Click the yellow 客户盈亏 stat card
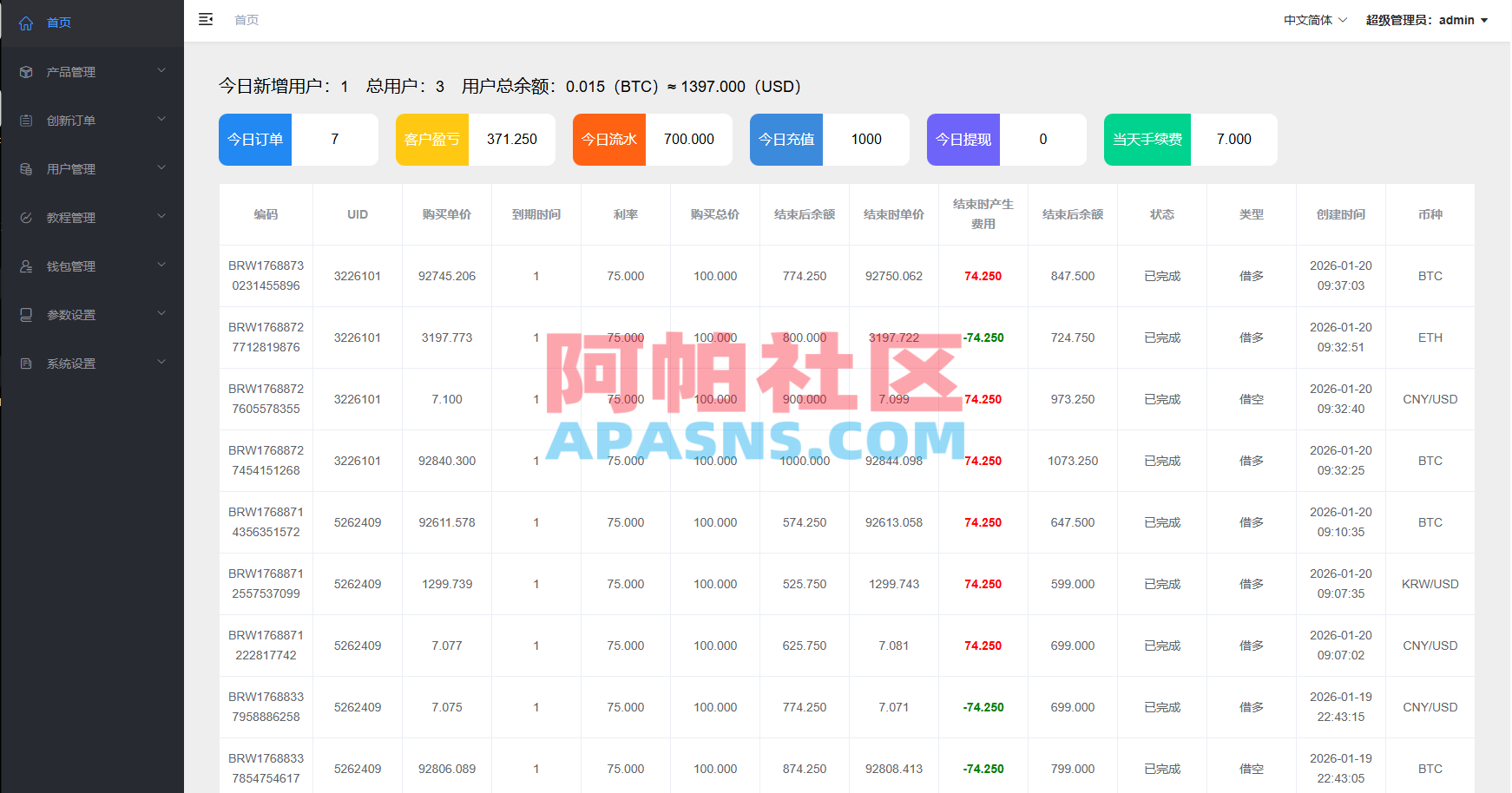Viewport: 1512px width, 793px height. (x=476, y=140)
